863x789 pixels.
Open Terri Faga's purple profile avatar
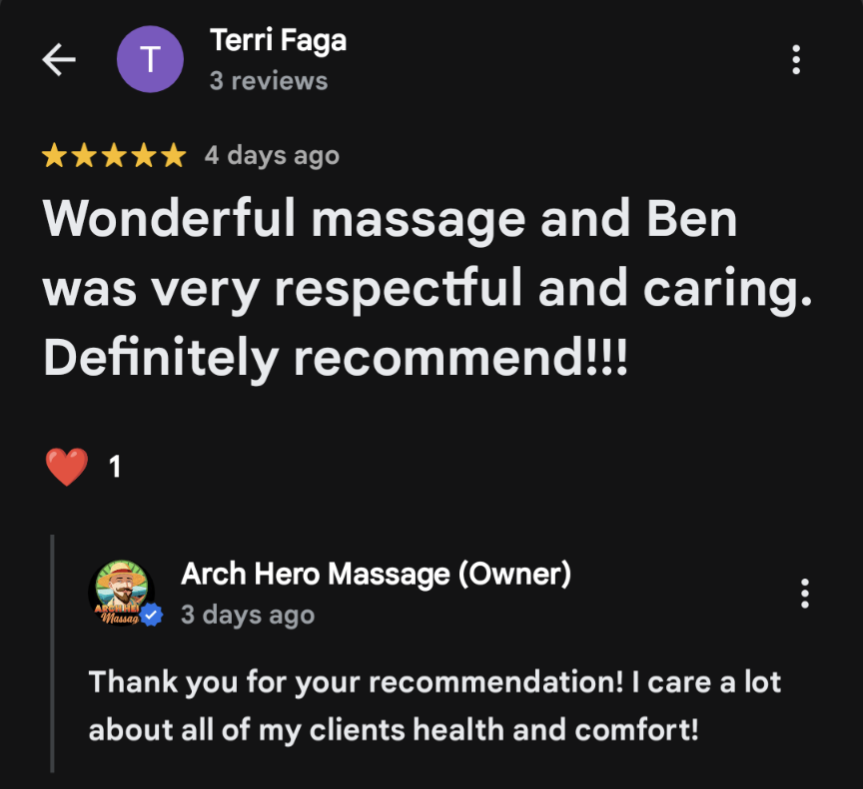click(x=150, y=59)
